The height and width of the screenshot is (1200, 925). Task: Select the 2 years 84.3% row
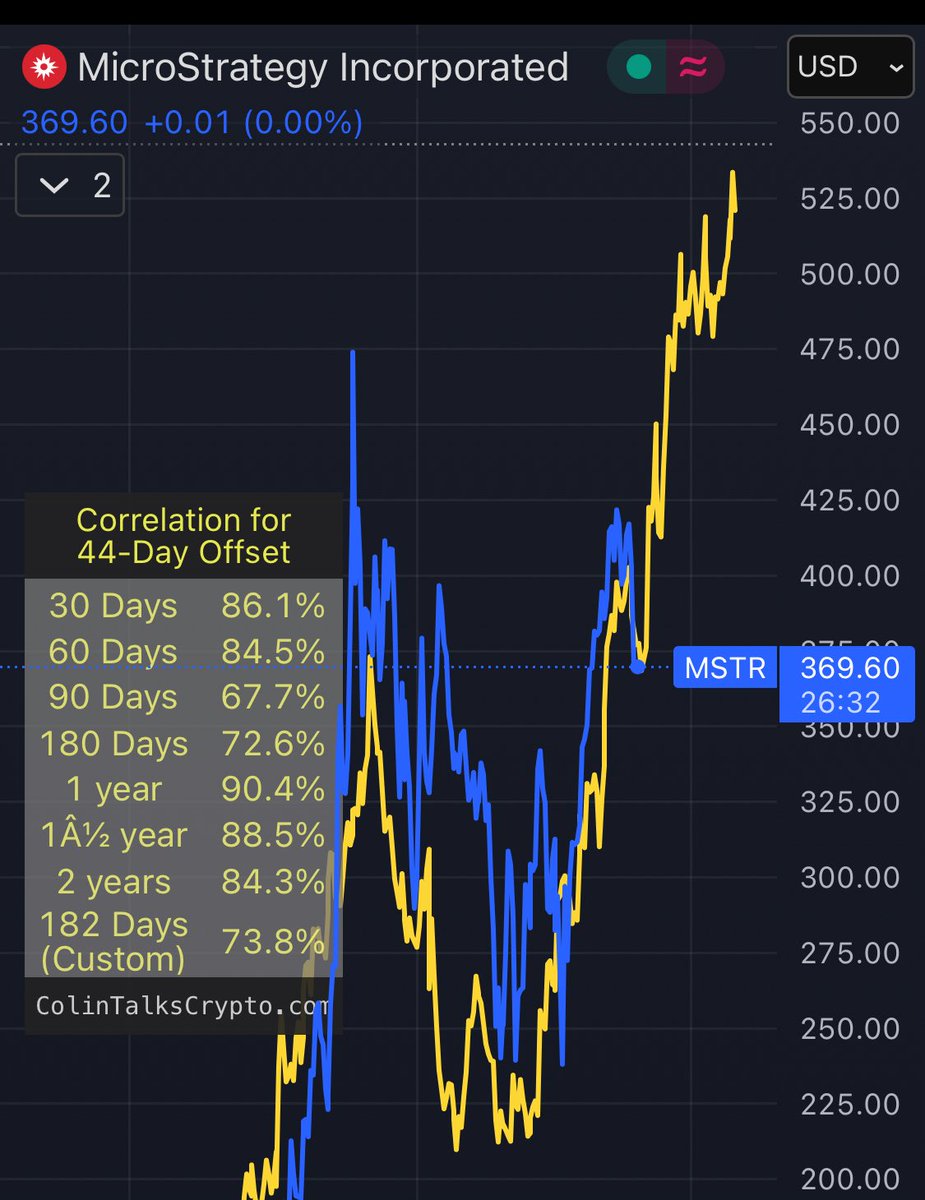pyautogui.click(x=184, y=882)
